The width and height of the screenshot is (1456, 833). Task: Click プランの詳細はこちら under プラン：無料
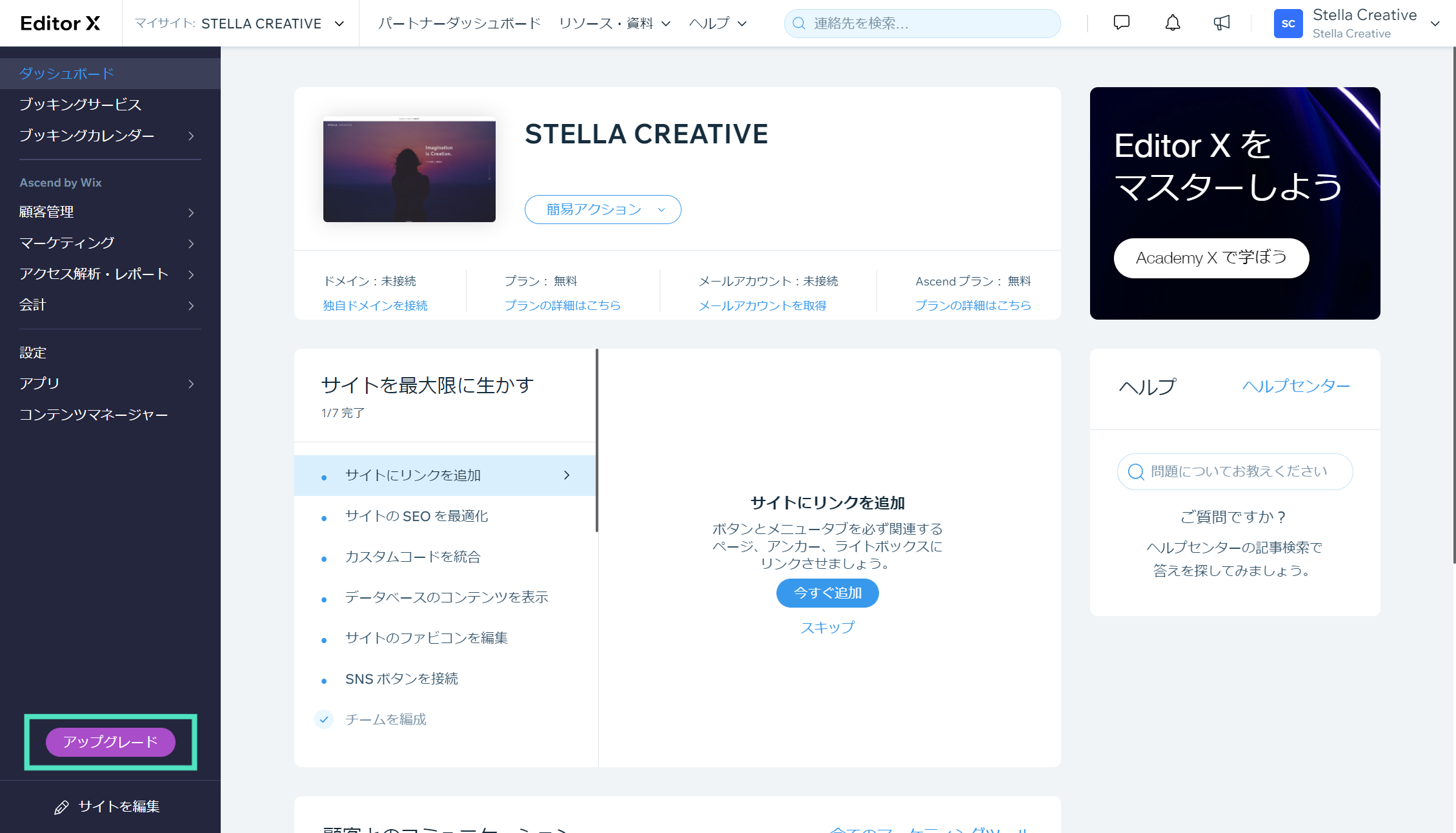click(x=562, y=305)
